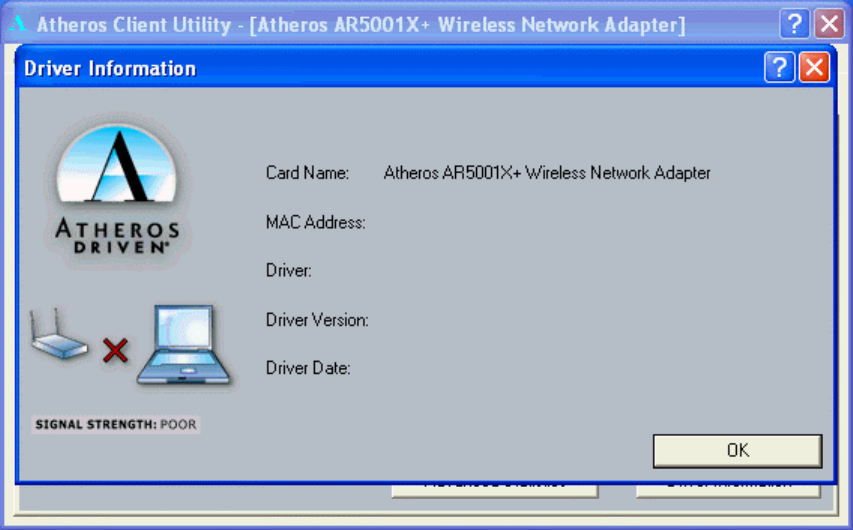The height and width of the screenshot is (530, 853).
Task: Click the wireless router icon
Action: coord(58,334)
